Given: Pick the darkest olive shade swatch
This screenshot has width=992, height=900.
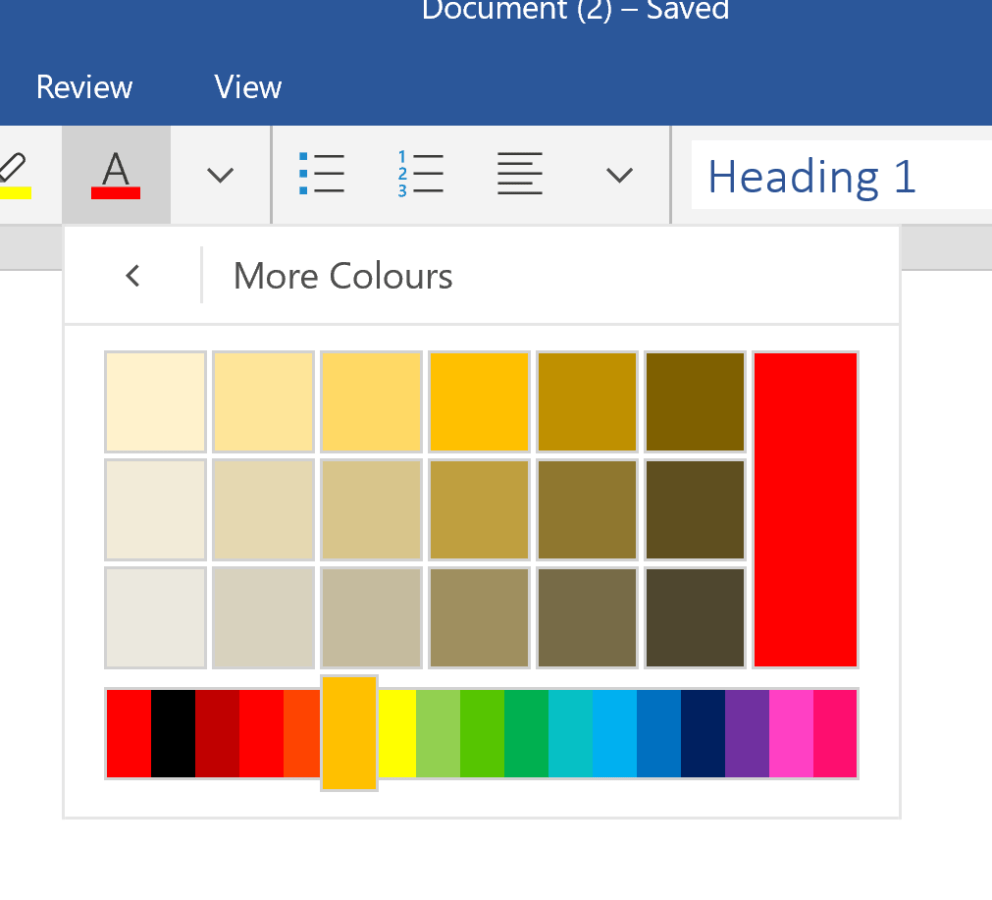Looking at the screenshot, I should [x=694, y=617].
